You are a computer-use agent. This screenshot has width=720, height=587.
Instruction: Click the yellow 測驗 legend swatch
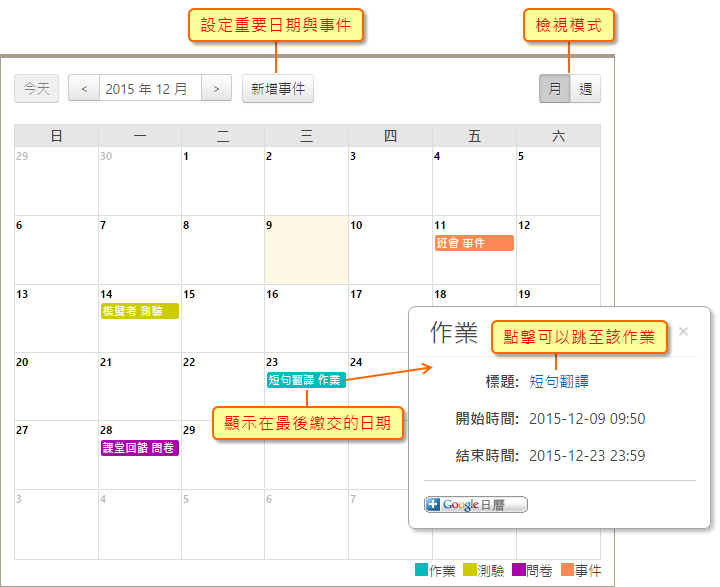point(470,570)
